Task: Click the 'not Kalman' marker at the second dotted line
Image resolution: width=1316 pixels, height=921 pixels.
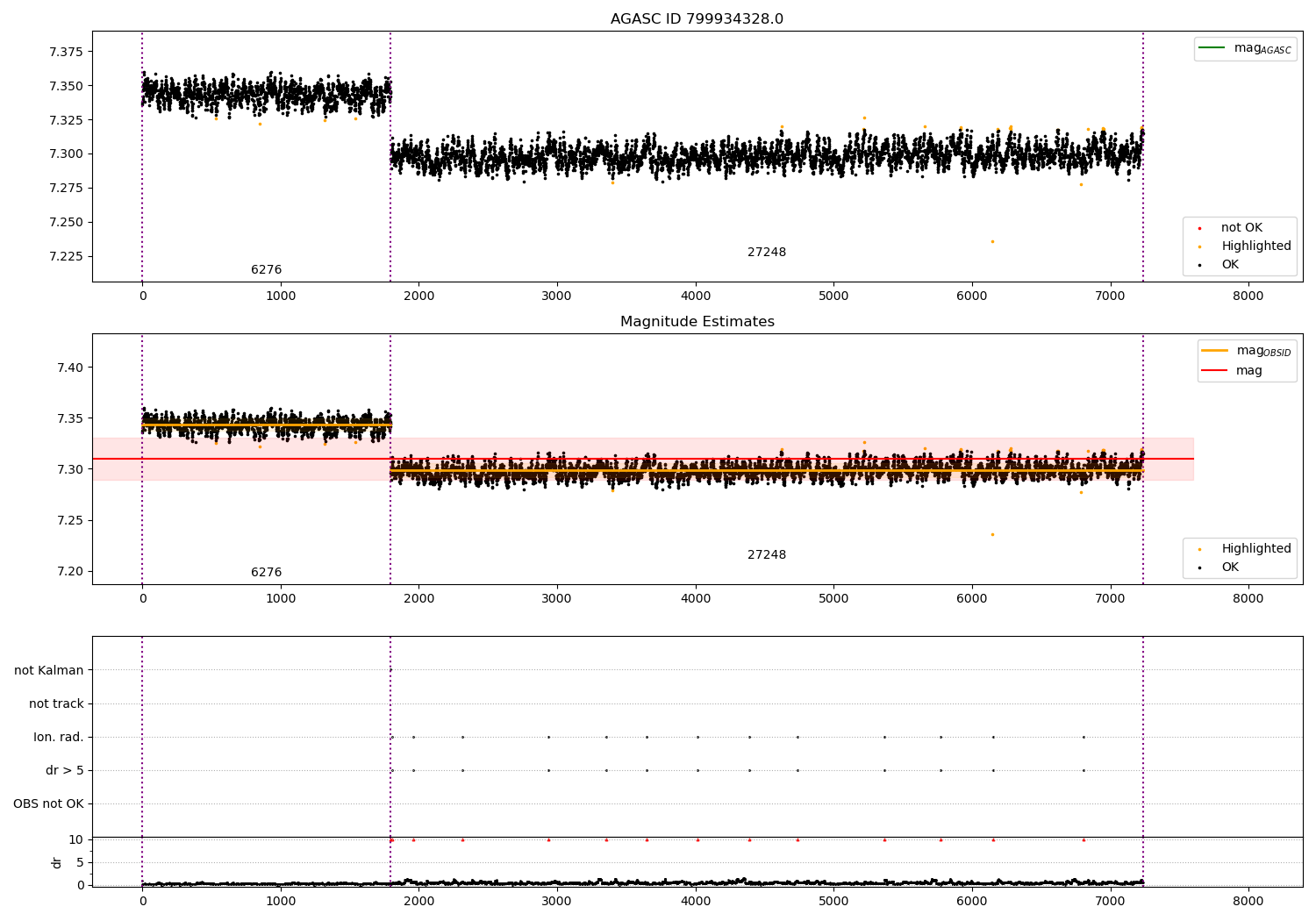Action: [390, 670]
